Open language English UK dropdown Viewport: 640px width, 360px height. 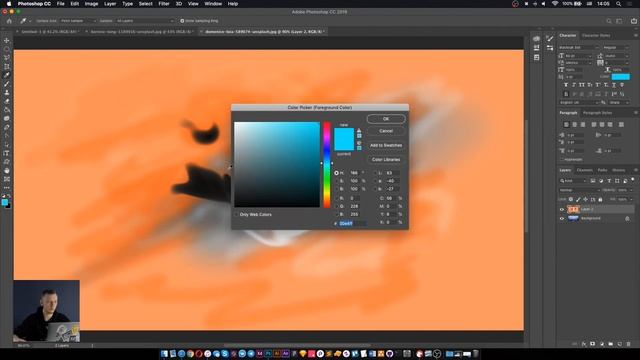click(x=578, y=102)
